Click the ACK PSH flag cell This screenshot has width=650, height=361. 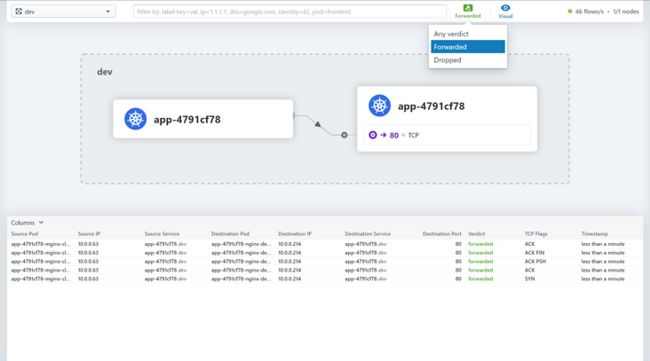point(535,261)
